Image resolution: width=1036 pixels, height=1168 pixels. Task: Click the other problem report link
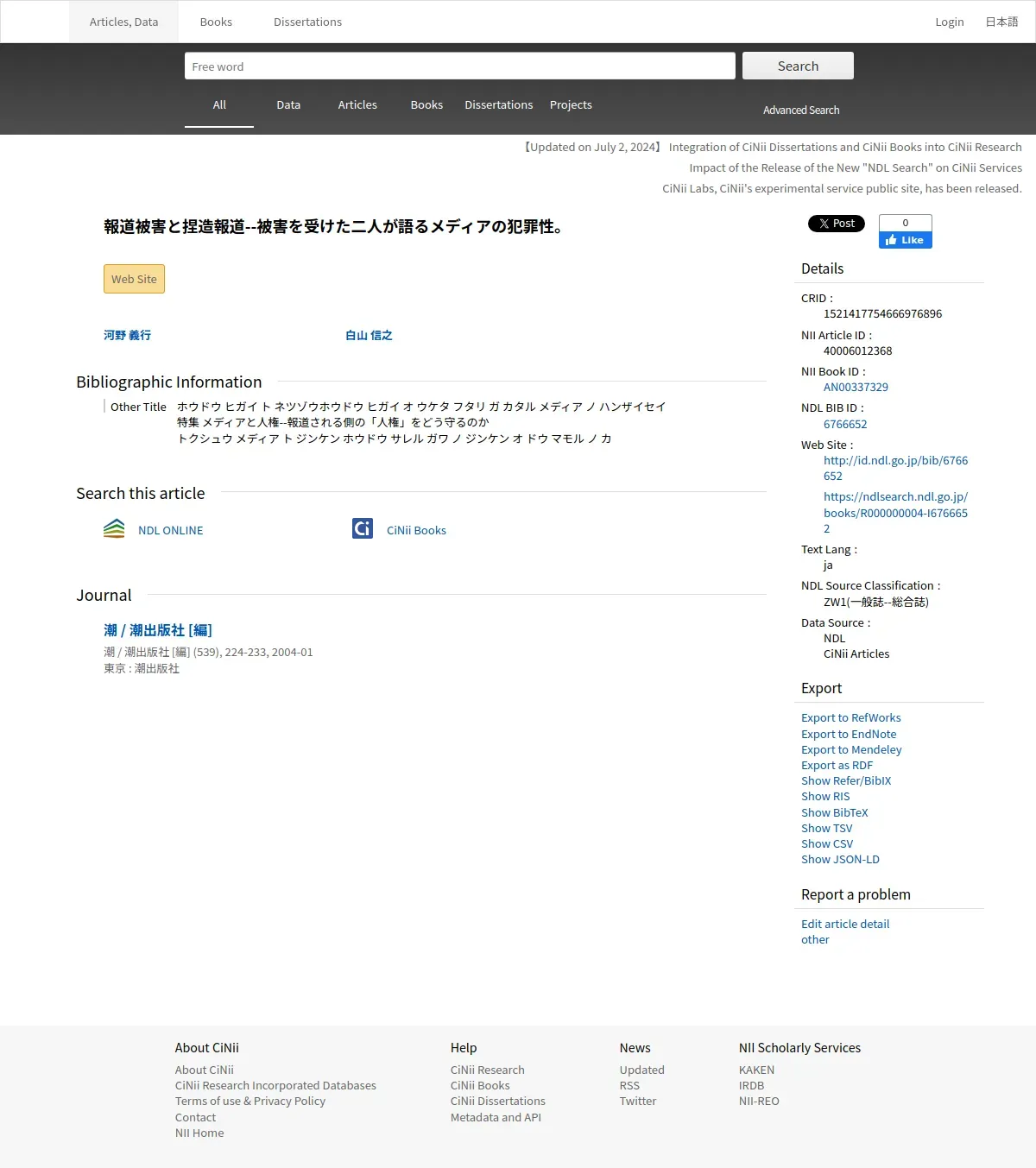coord(815,939)
